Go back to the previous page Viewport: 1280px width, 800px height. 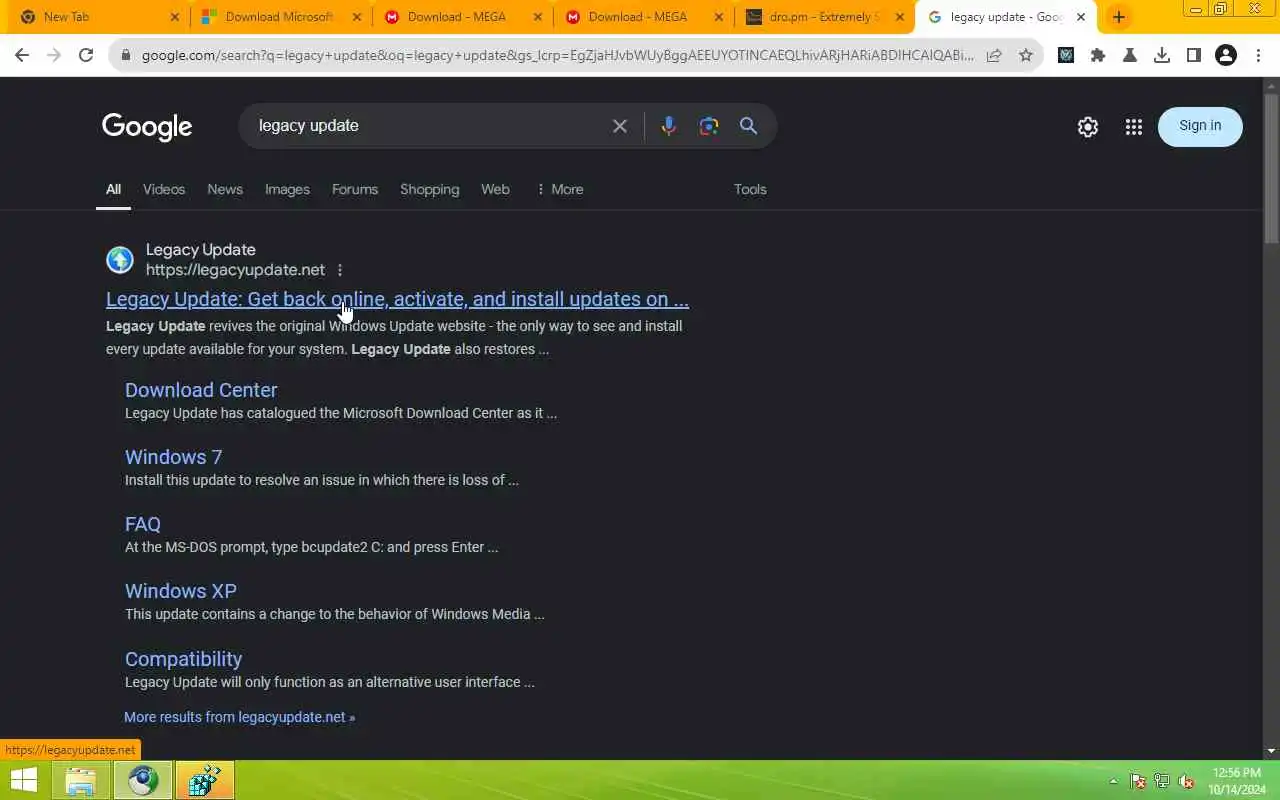tap(22, 56)
